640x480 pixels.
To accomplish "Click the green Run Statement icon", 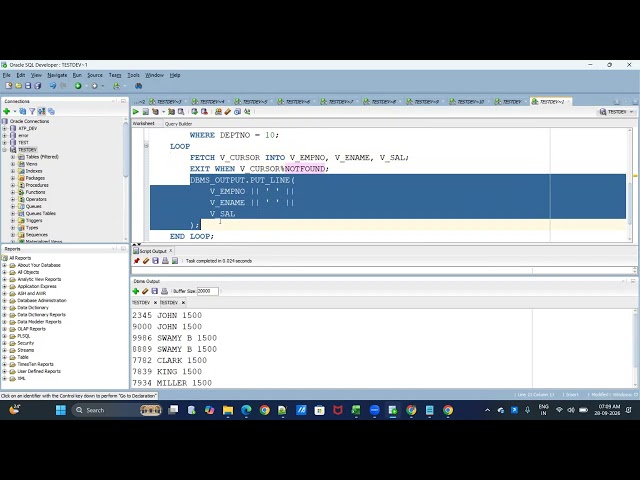I will pos(136,111).
